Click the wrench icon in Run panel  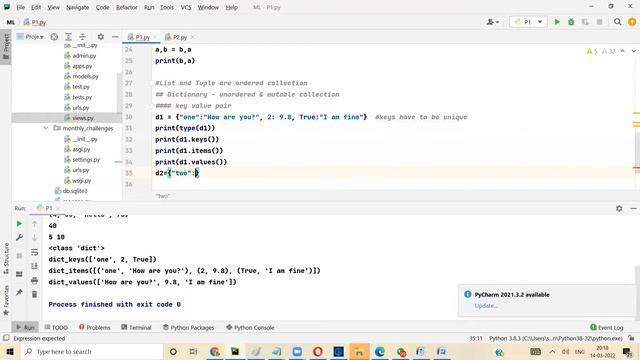(x=19, y=238)
